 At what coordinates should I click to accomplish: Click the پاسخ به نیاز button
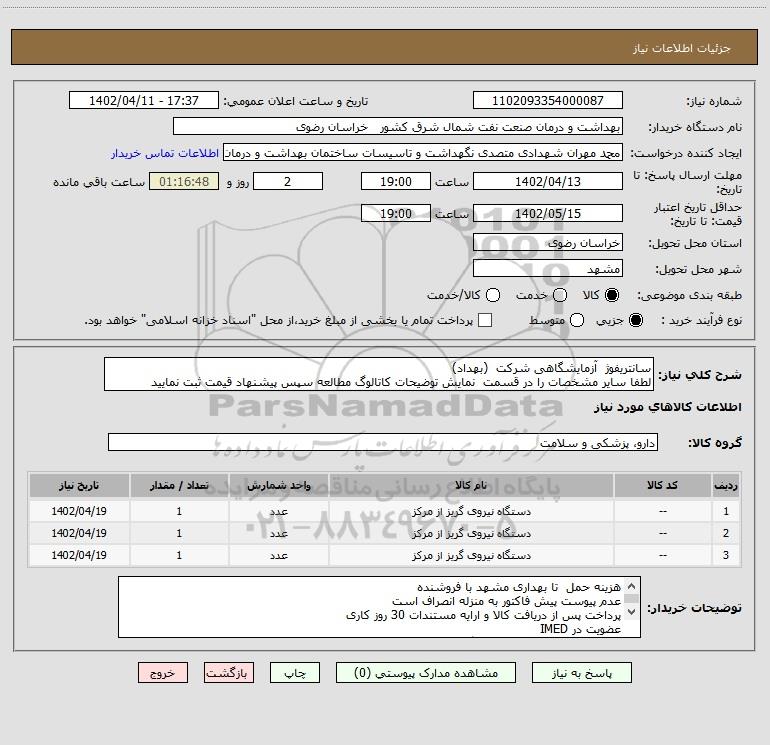581,673
